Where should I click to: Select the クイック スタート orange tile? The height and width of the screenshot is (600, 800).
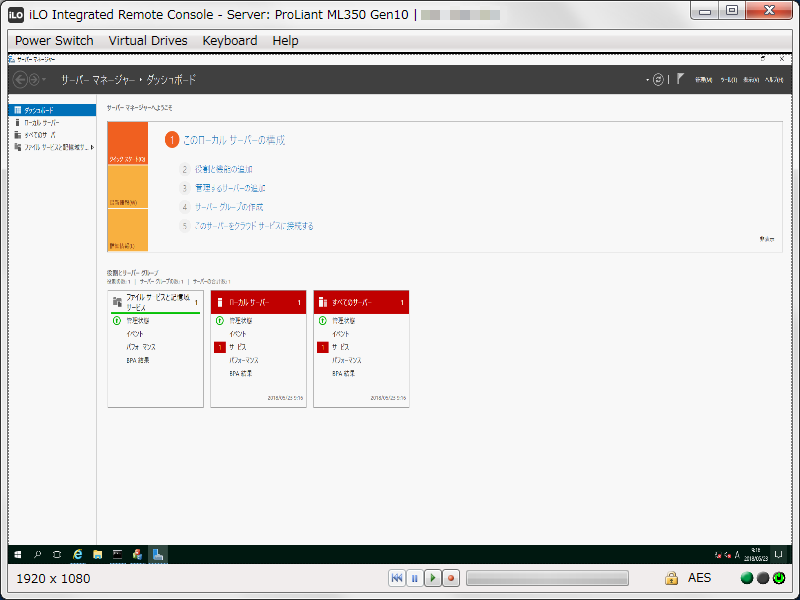128,143
